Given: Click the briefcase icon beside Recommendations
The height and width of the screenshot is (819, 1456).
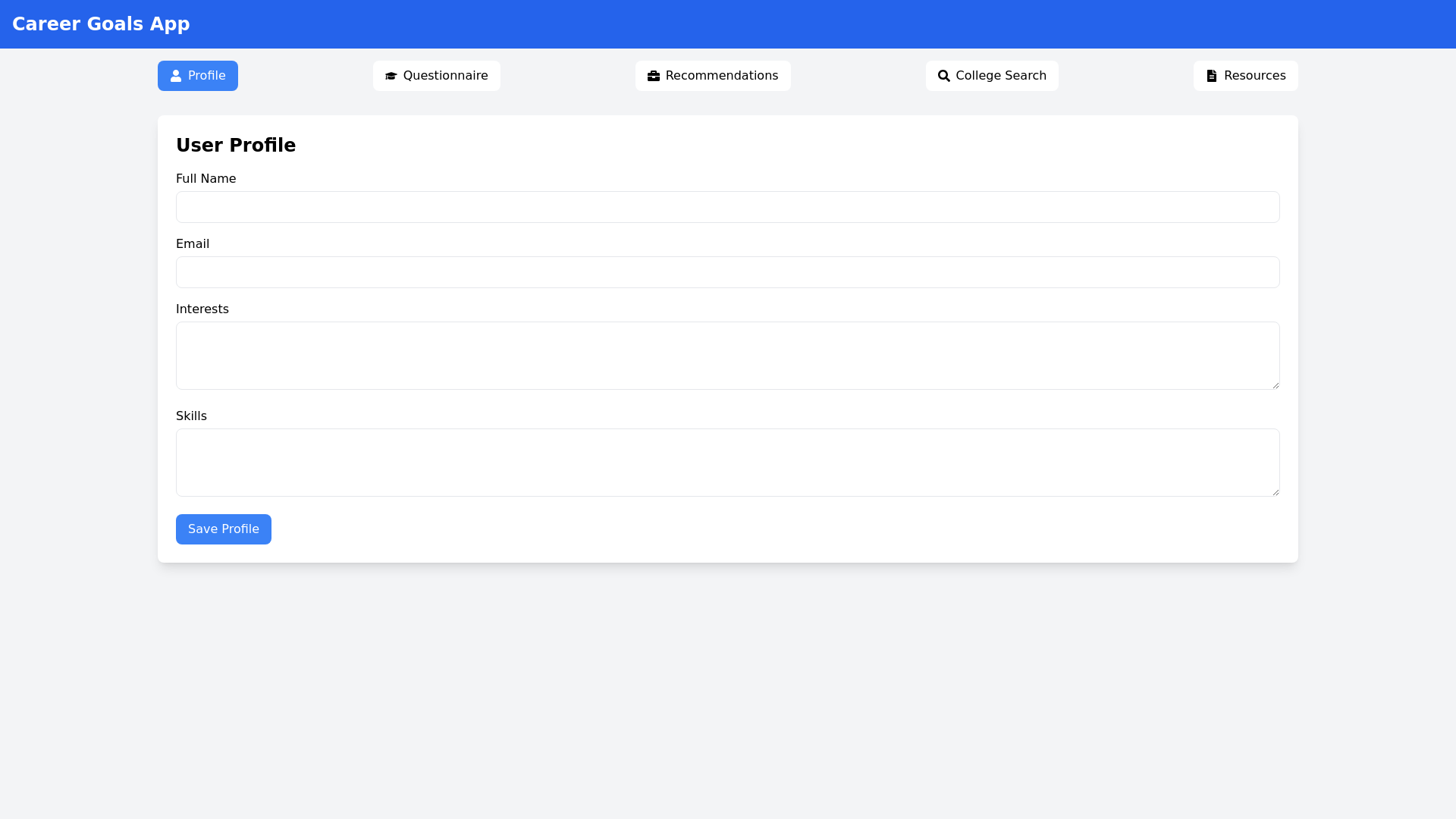Looking at the screenshot, I should point(653,75).
